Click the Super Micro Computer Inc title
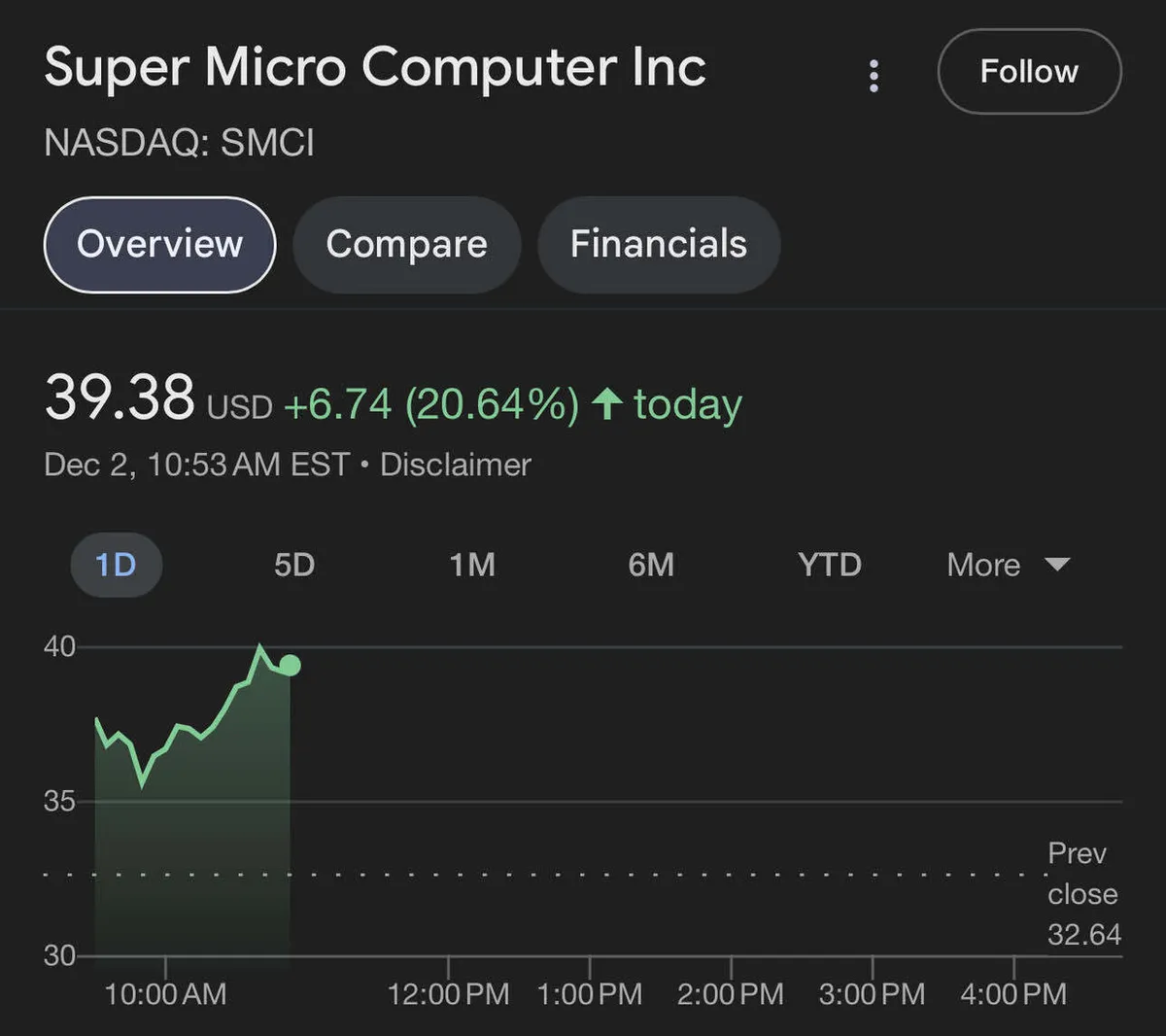Viewport: 1166px width, 1036px height. pos(375,68)
